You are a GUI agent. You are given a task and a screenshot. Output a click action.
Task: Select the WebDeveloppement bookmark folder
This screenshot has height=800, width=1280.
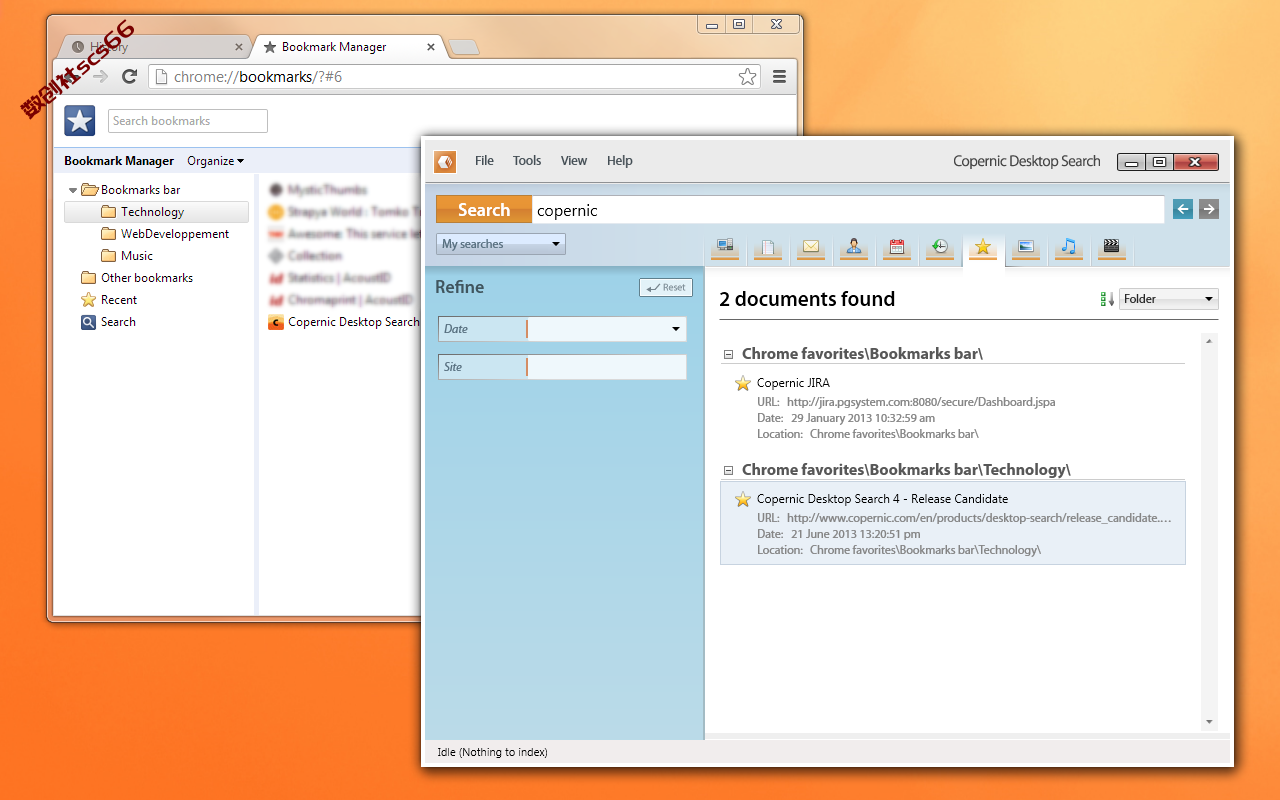click(165, 234)
